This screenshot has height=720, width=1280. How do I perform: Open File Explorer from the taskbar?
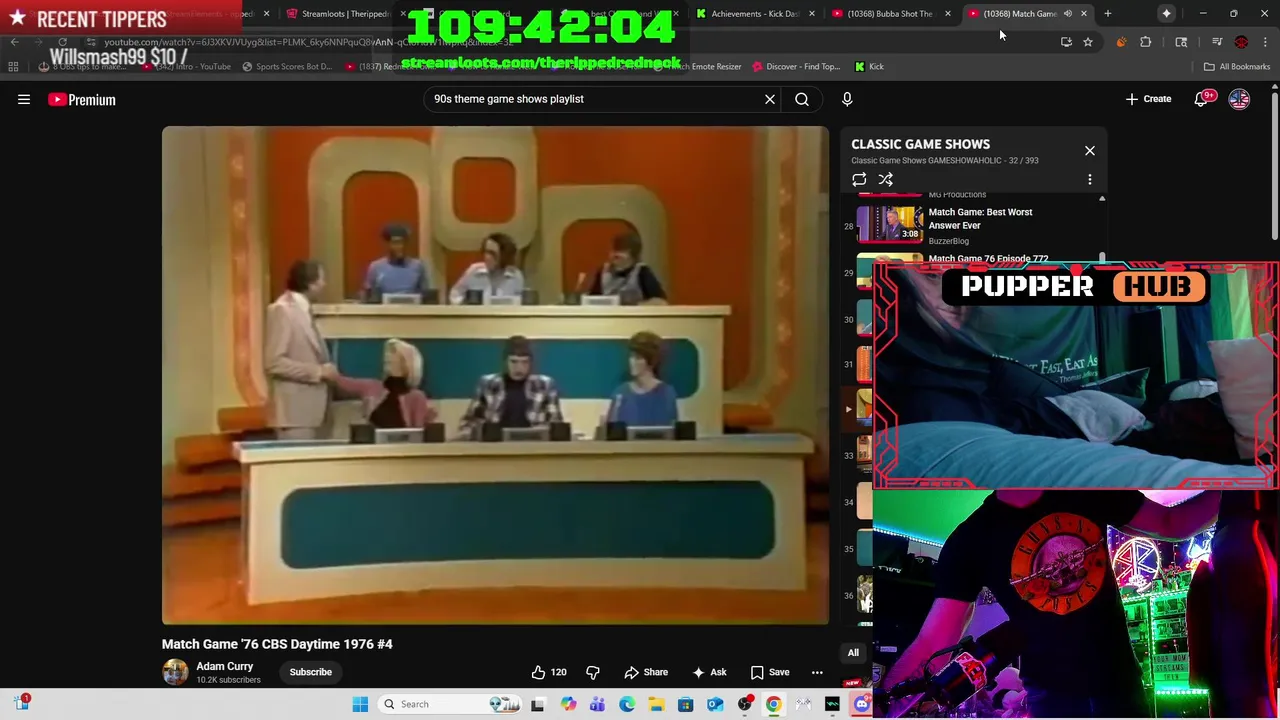click(656, 704)
